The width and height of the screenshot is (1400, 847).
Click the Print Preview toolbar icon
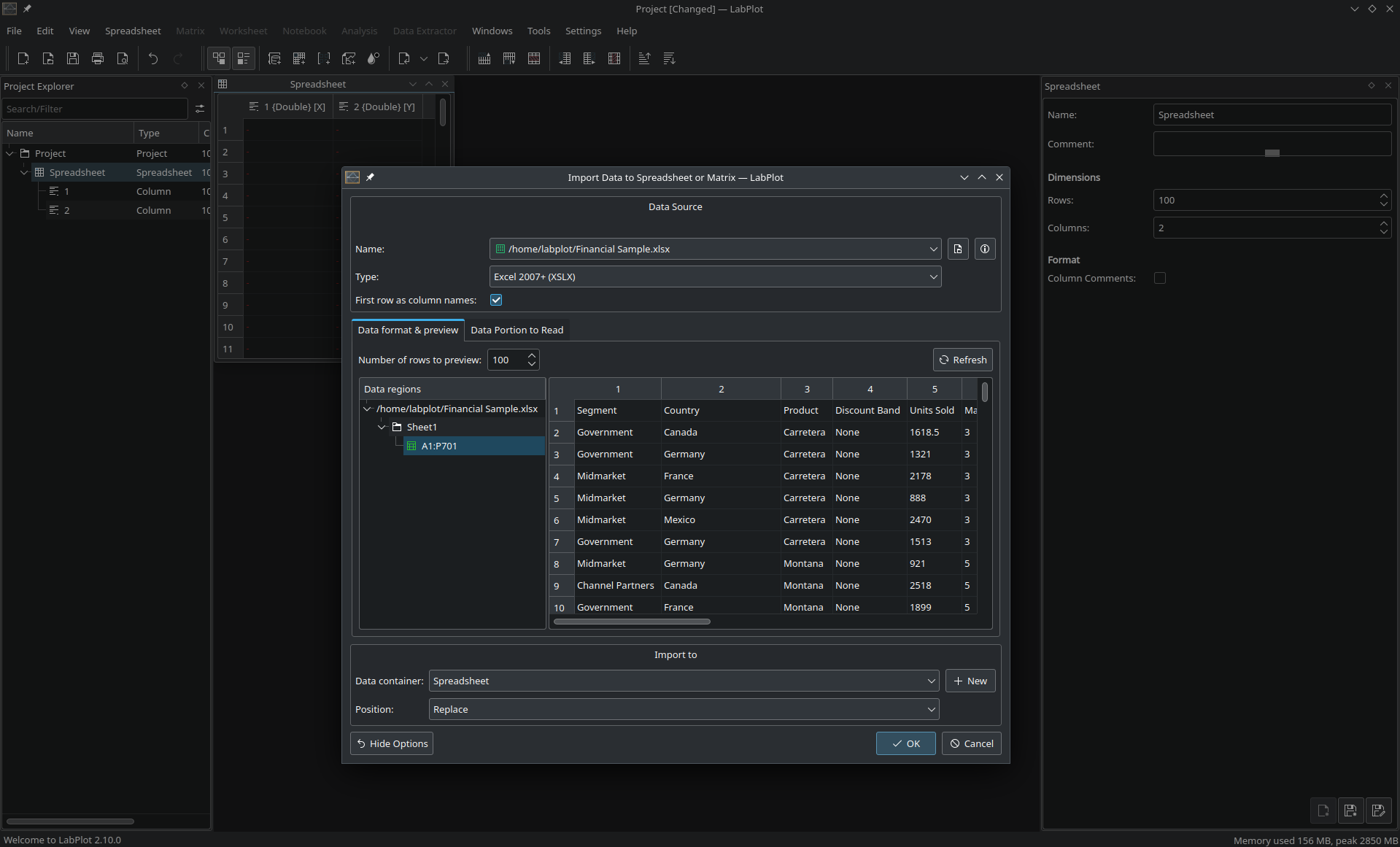123,58
